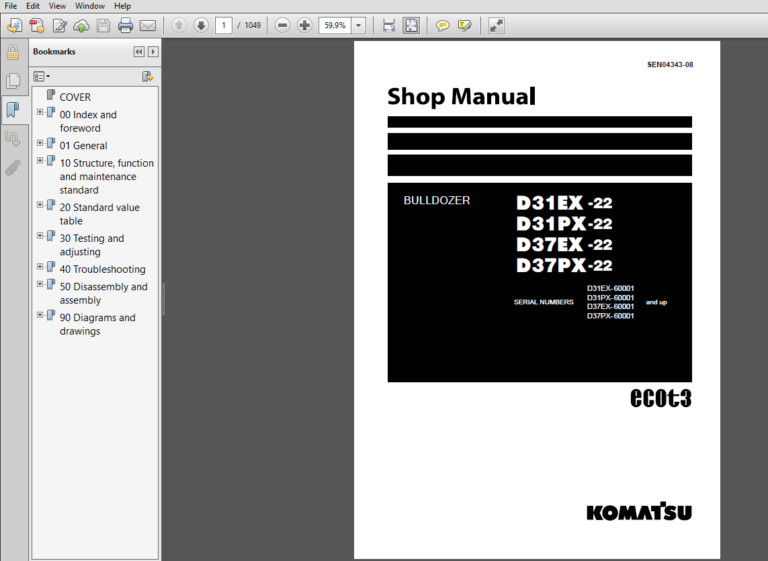Select the COVER bookmark
The height and width of the screenshot is (561, 768).
tap(75, 97)
